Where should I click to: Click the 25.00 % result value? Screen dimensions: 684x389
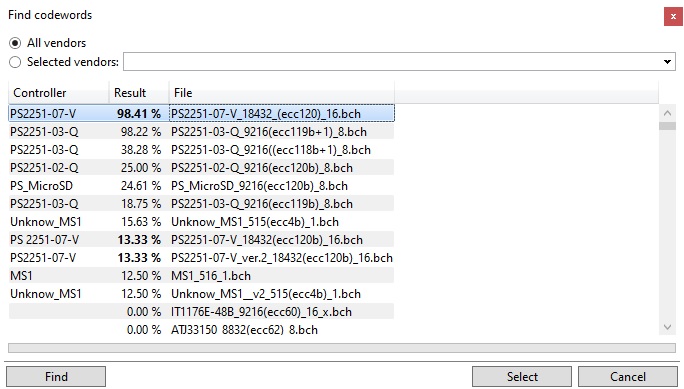pos(141,168)
